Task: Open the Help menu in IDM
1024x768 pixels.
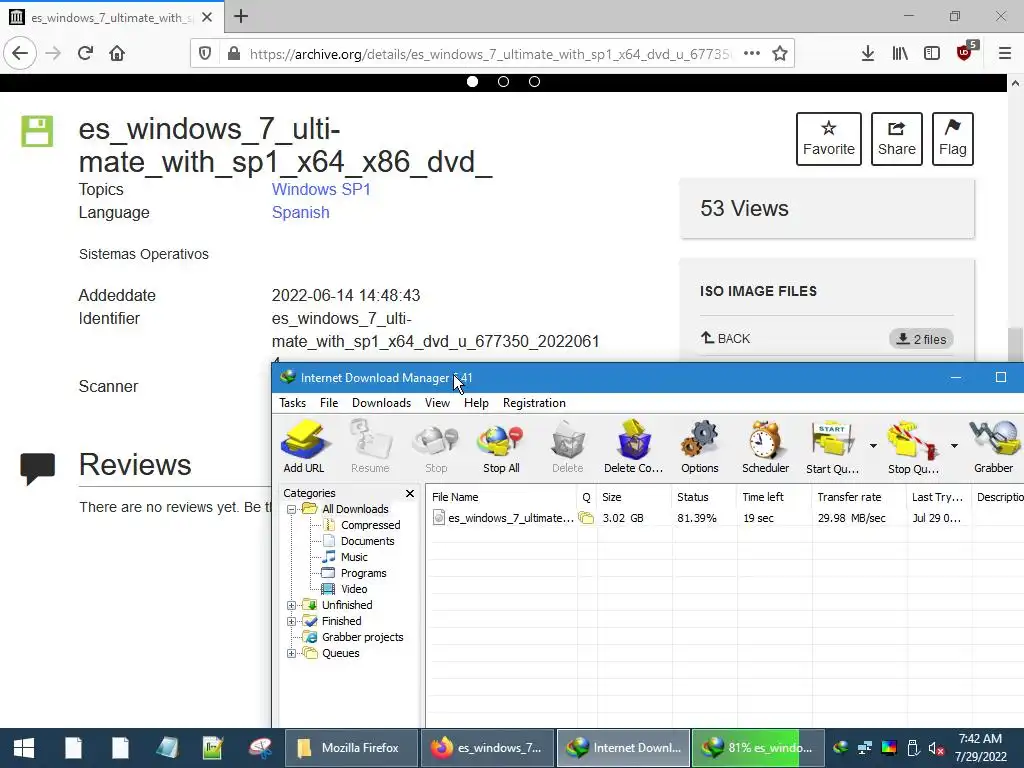Action: 476,403
